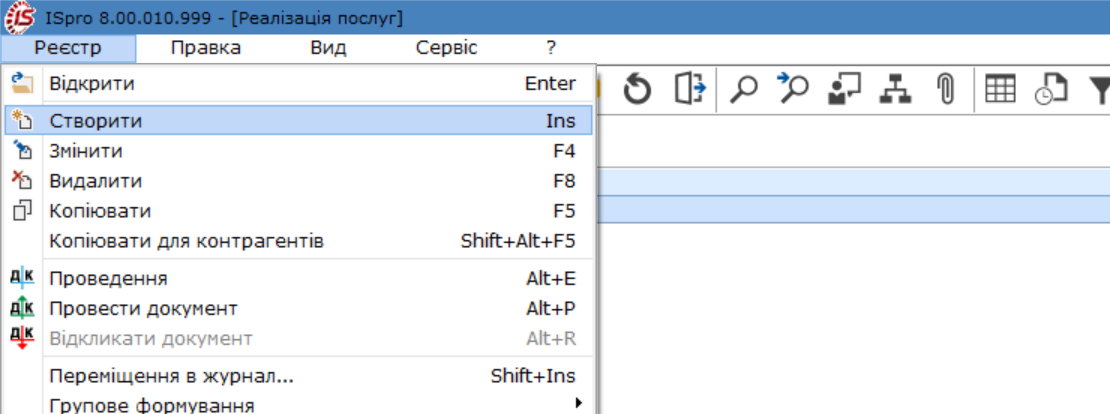Open the Вид menu
Screen dimensions: 1110x414
[328, 48]
